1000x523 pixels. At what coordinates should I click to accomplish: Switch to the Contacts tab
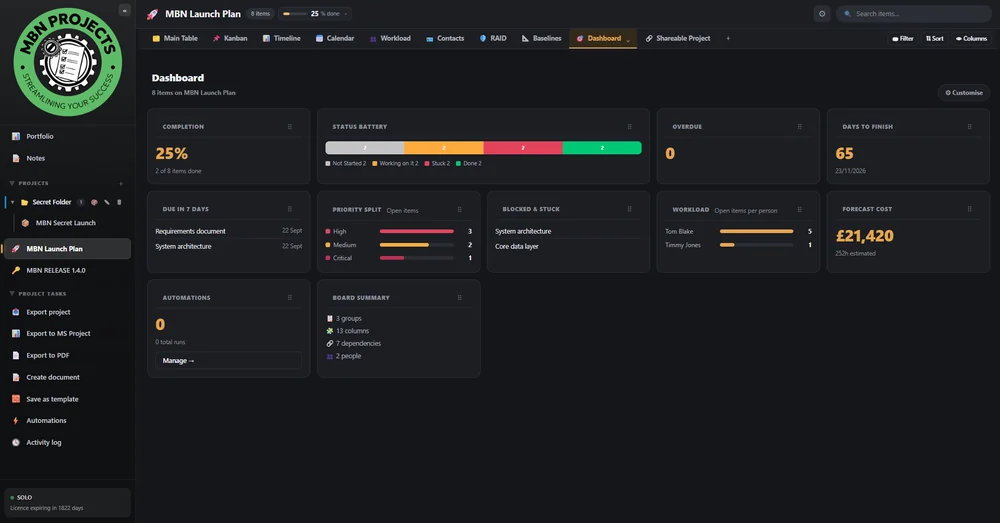(x=445, y=38)
